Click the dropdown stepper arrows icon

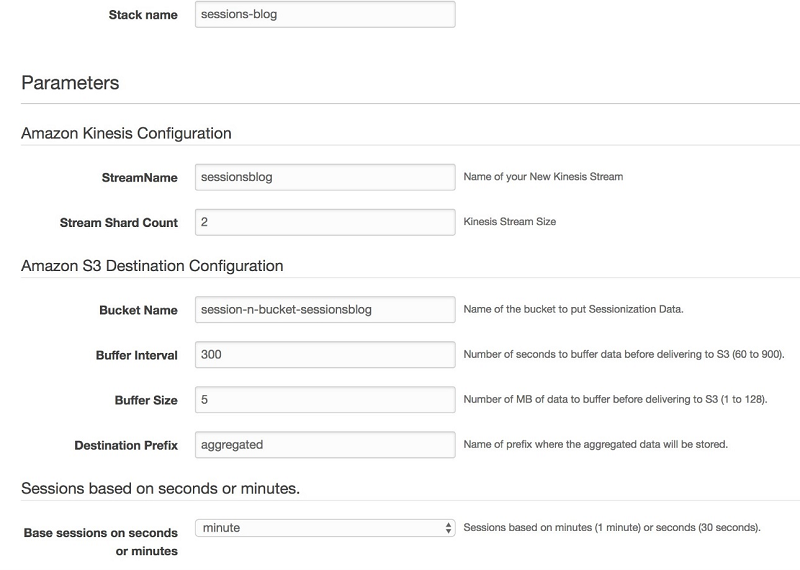[448, 528]
